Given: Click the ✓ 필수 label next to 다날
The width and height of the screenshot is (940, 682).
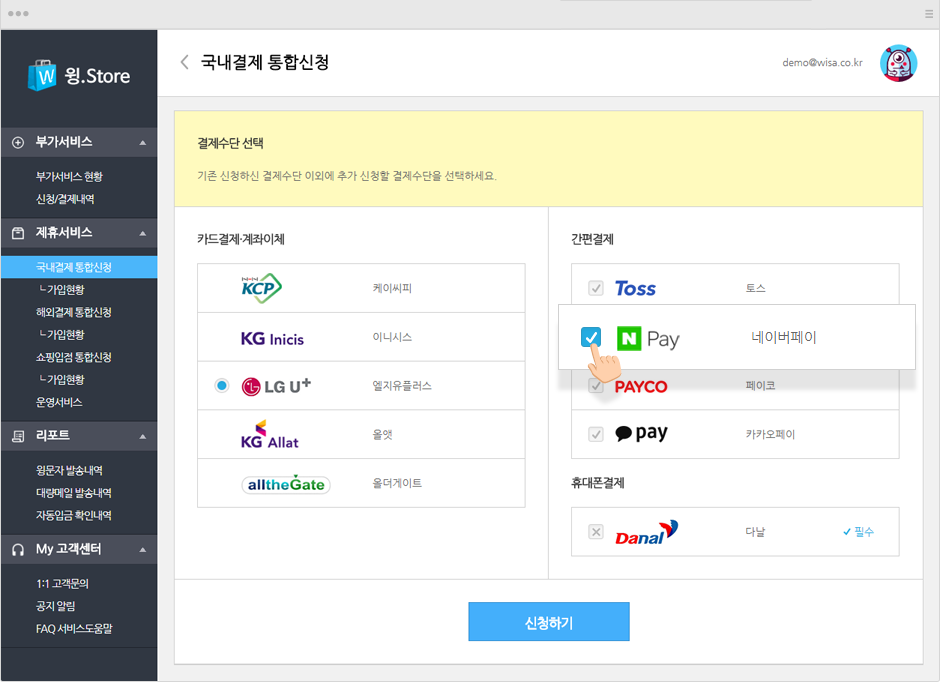Looking at the screenshot, I should click(858, 532).
